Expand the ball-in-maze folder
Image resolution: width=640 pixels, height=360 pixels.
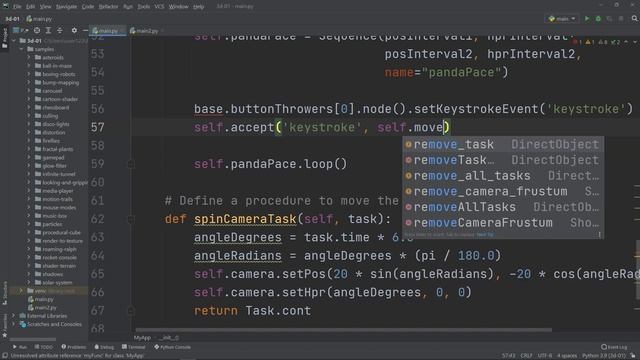click(x=29, y=66)
